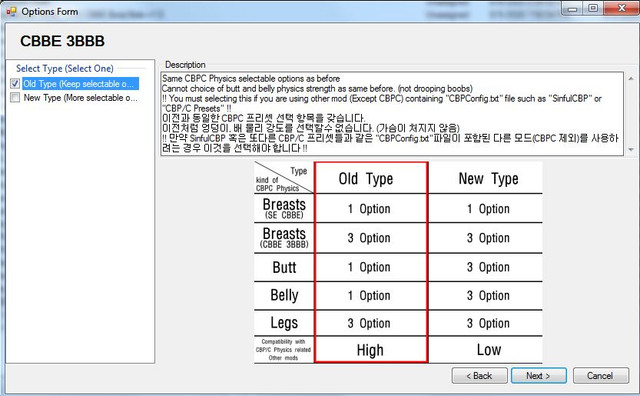Click the Next button

tap(538, 376)
